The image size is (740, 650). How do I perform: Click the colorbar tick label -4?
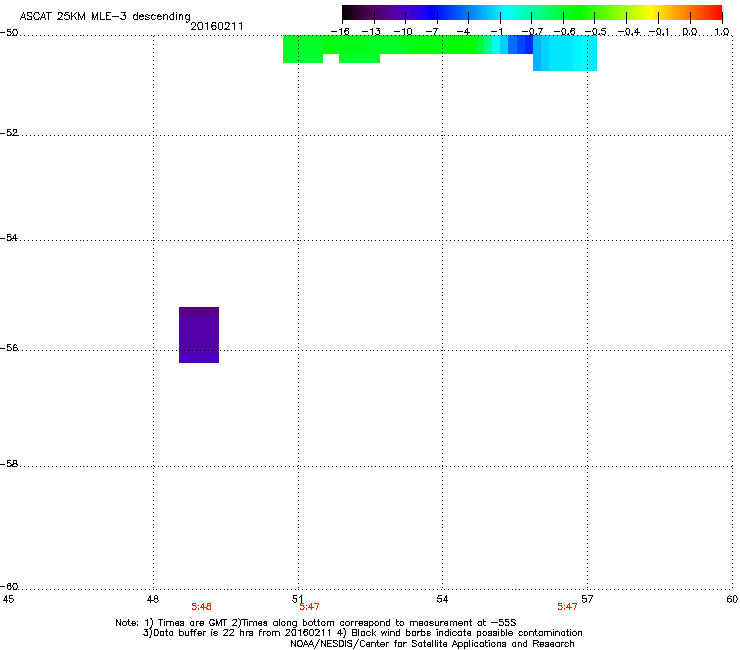463,32
